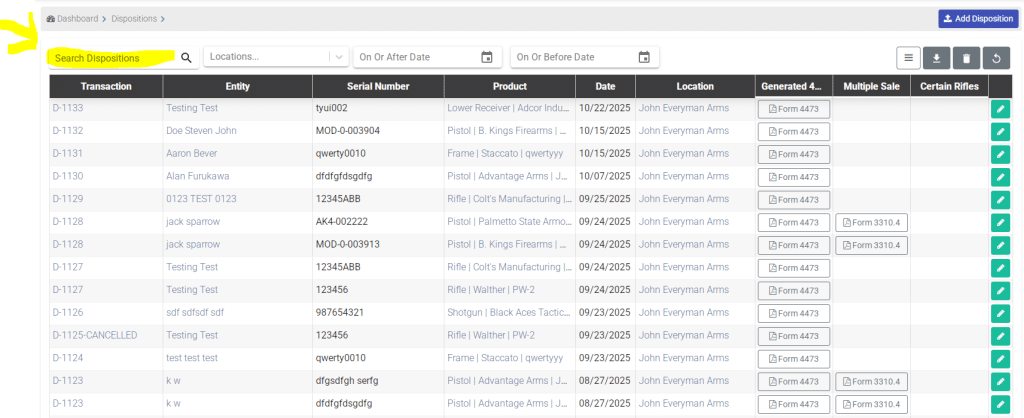Open Form 3310.4 for AK4-002222 row
Screen dimensions: 1024x418
click(871, 222)
